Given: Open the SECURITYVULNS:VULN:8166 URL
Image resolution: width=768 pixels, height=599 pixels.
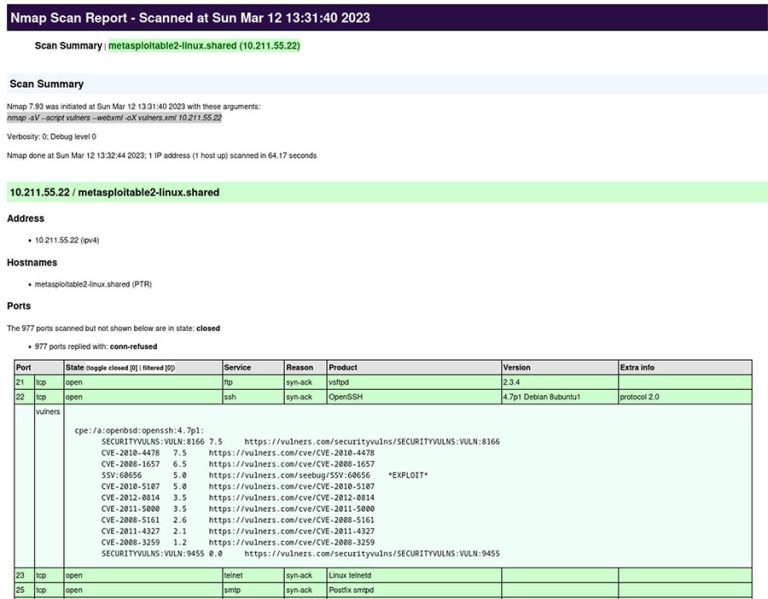Looking at the screenshot, I should click(x=372, y=441).
